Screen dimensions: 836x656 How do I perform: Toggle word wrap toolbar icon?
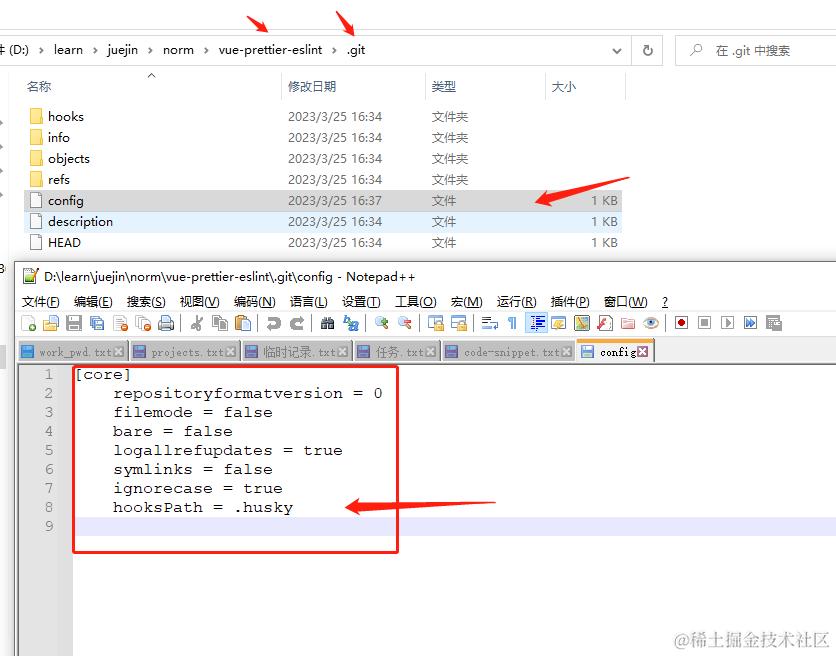pos(489,323)
